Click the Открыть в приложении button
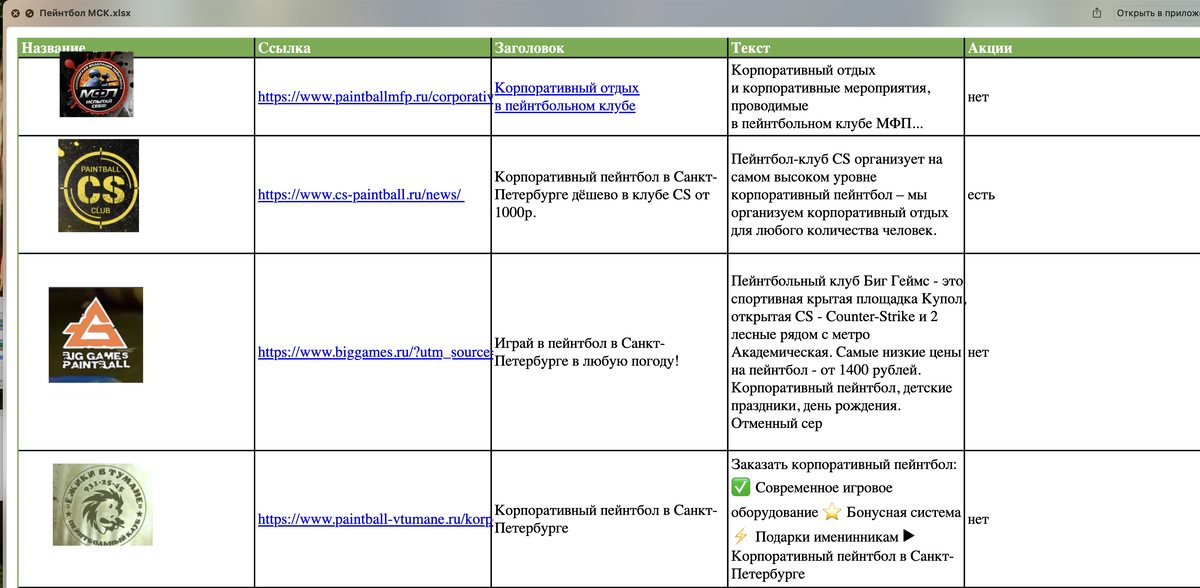 [1160, 12]
